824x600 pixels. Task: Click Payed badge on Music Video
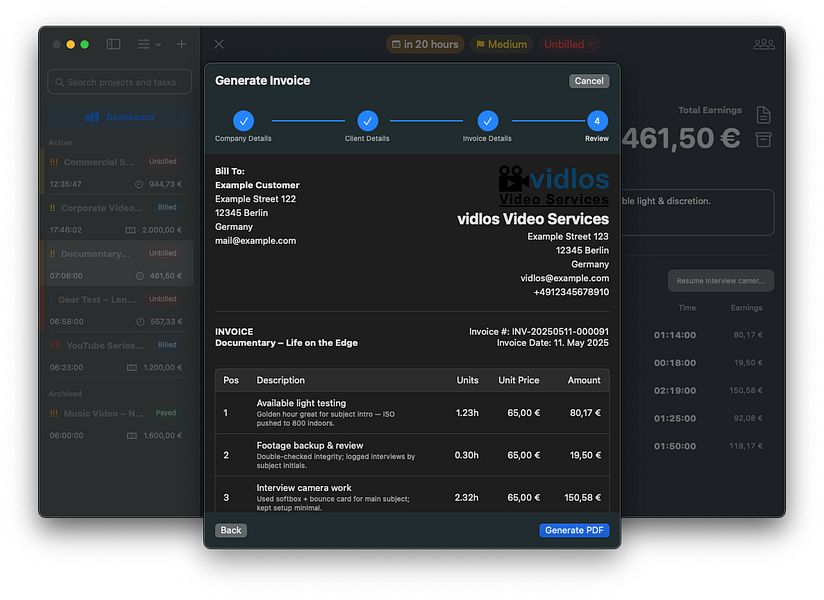166,412
